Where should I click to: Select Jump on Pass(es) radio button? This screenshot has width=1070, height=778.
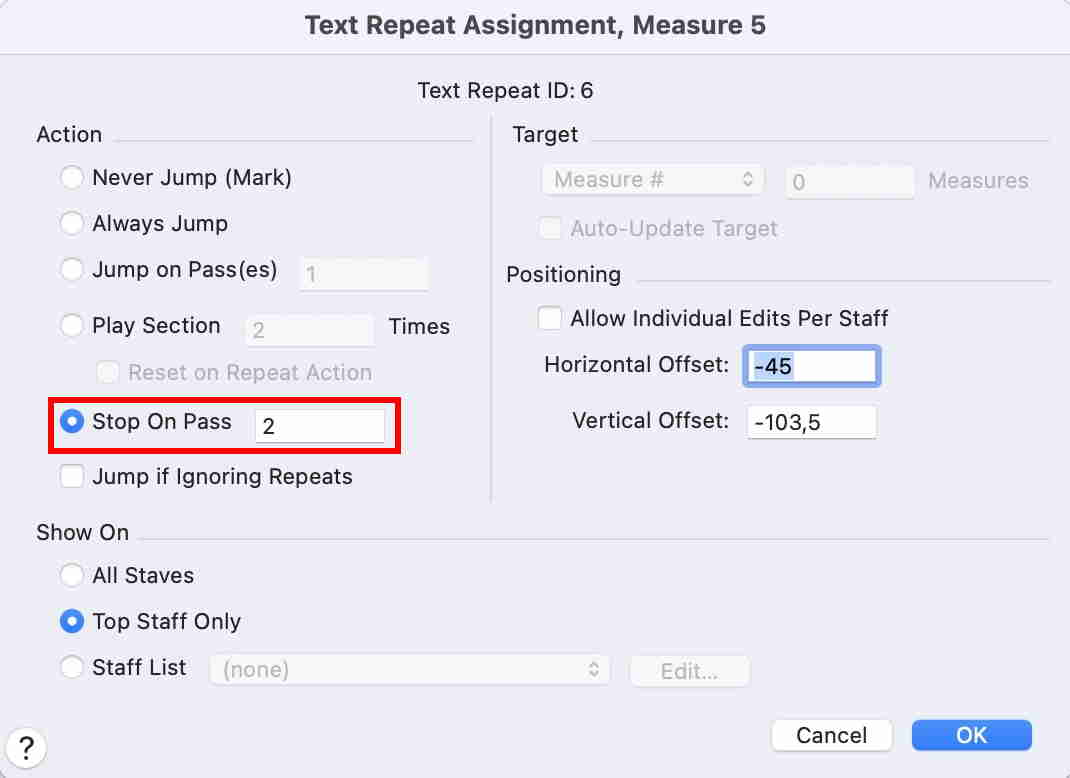tap(72, 270)
